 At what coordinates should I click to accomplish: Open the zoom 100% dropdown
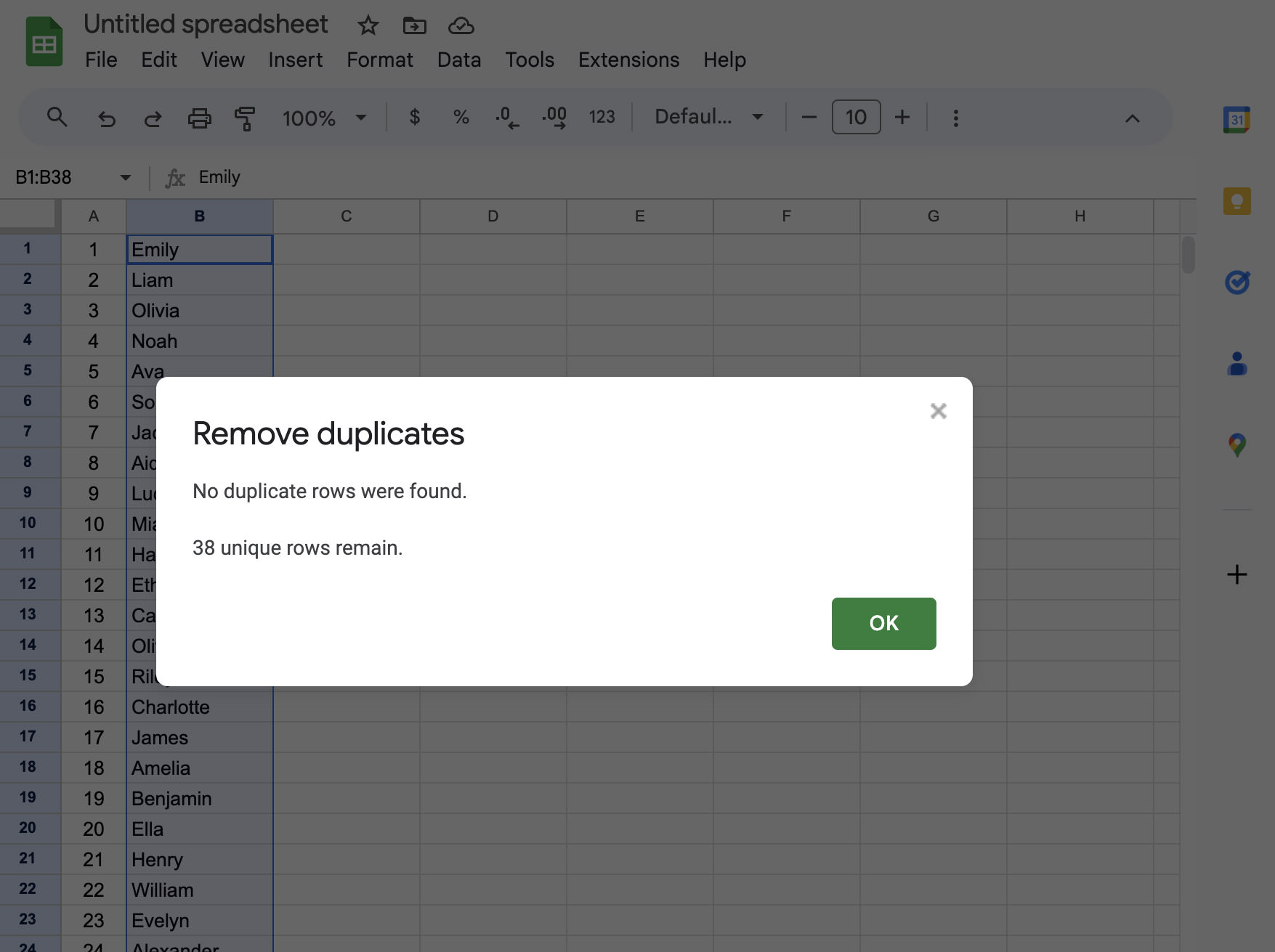324,118
